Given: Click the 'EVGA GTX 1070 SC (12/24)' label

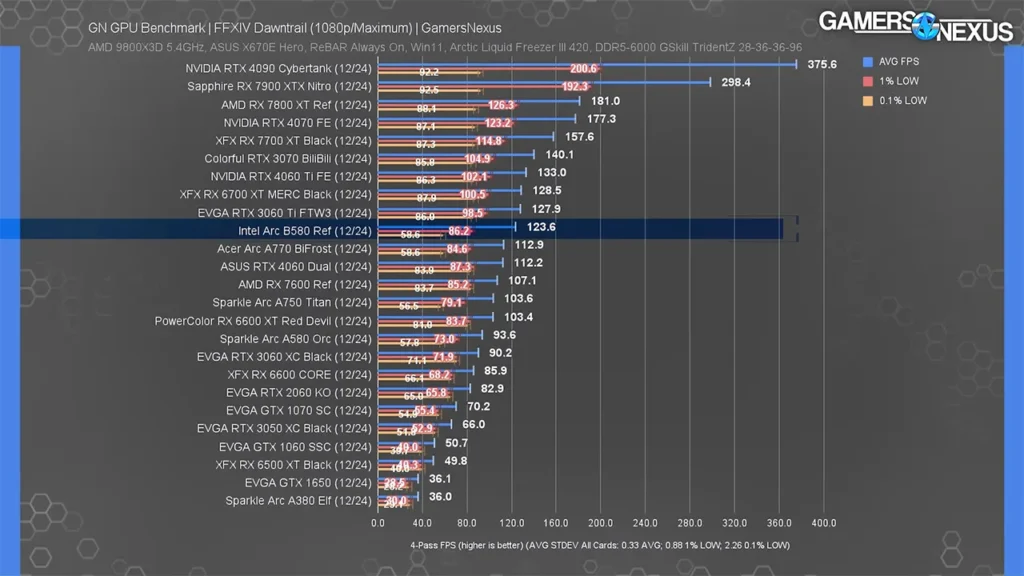Looking at the screenshot, I should [x=298, y=411].
